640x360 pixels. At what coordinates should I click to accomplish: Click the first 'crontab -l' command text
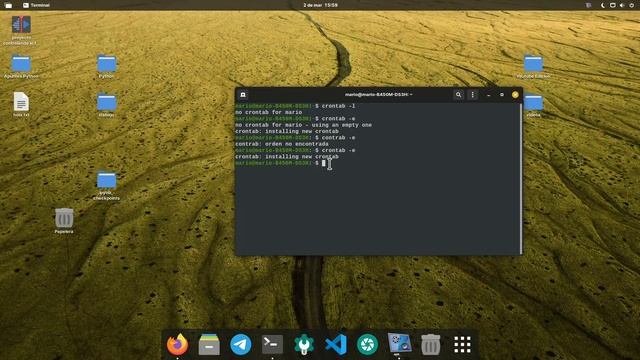pyautogui.click(x=338, y=106)
